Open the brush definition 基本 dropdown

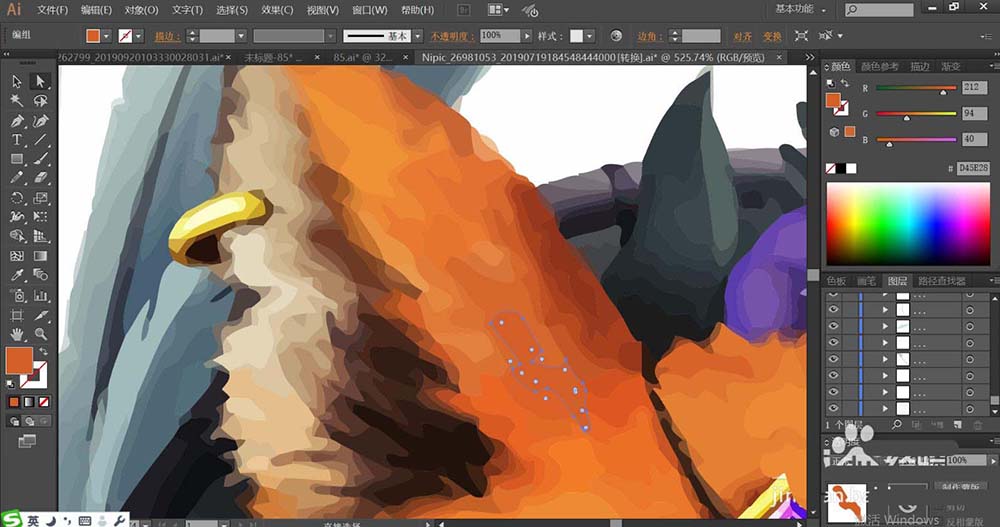[x=418, y=36]
